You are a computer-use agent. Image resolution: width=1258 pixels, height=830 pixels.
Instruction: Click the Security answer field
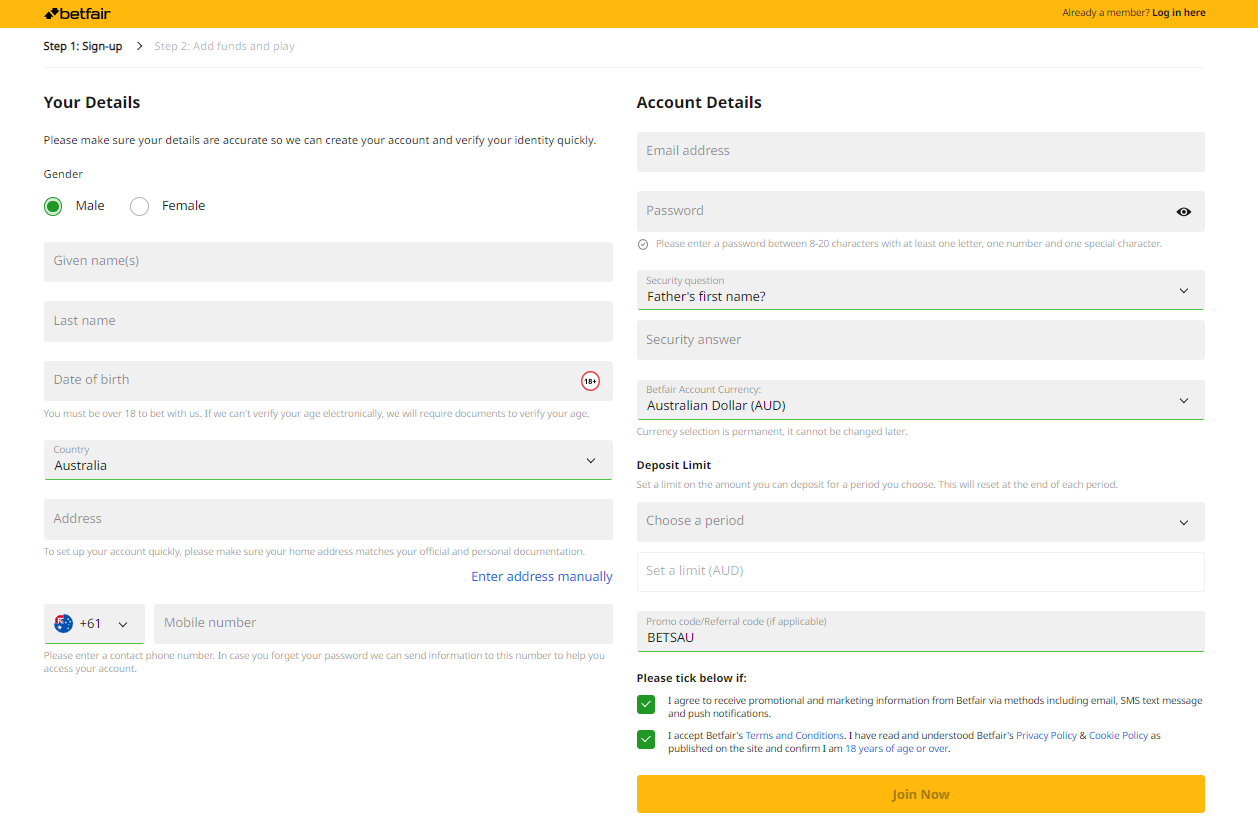pos(920,340)
